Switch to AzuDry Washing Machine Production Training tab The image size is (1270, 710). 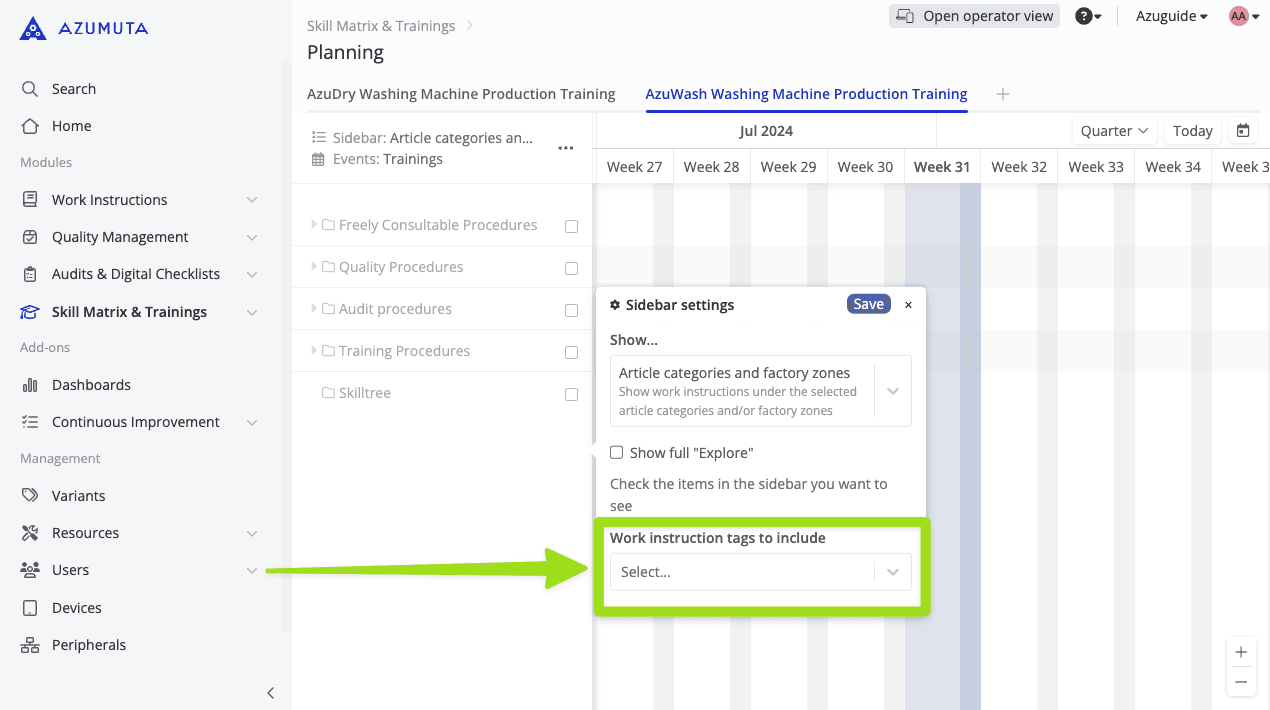pos(461,94)
